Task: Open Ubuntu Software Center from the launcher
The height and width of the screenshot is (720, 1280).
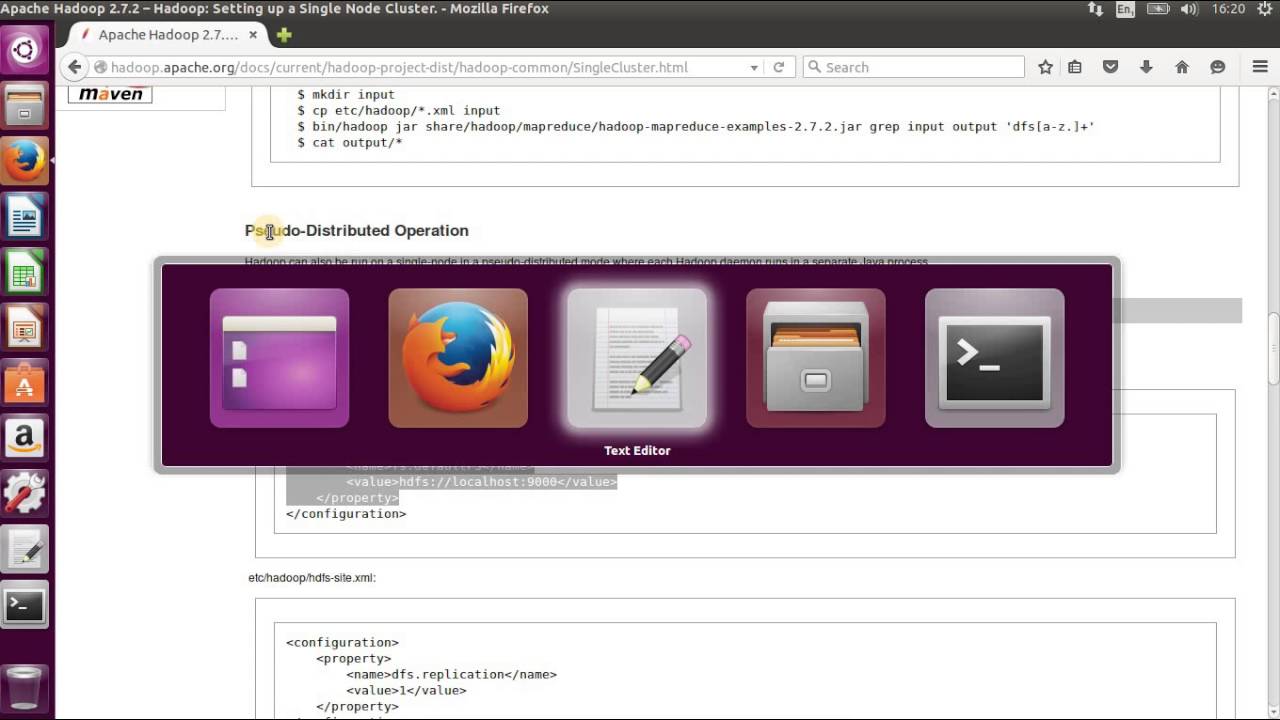Action: click(x=25, y=382)
